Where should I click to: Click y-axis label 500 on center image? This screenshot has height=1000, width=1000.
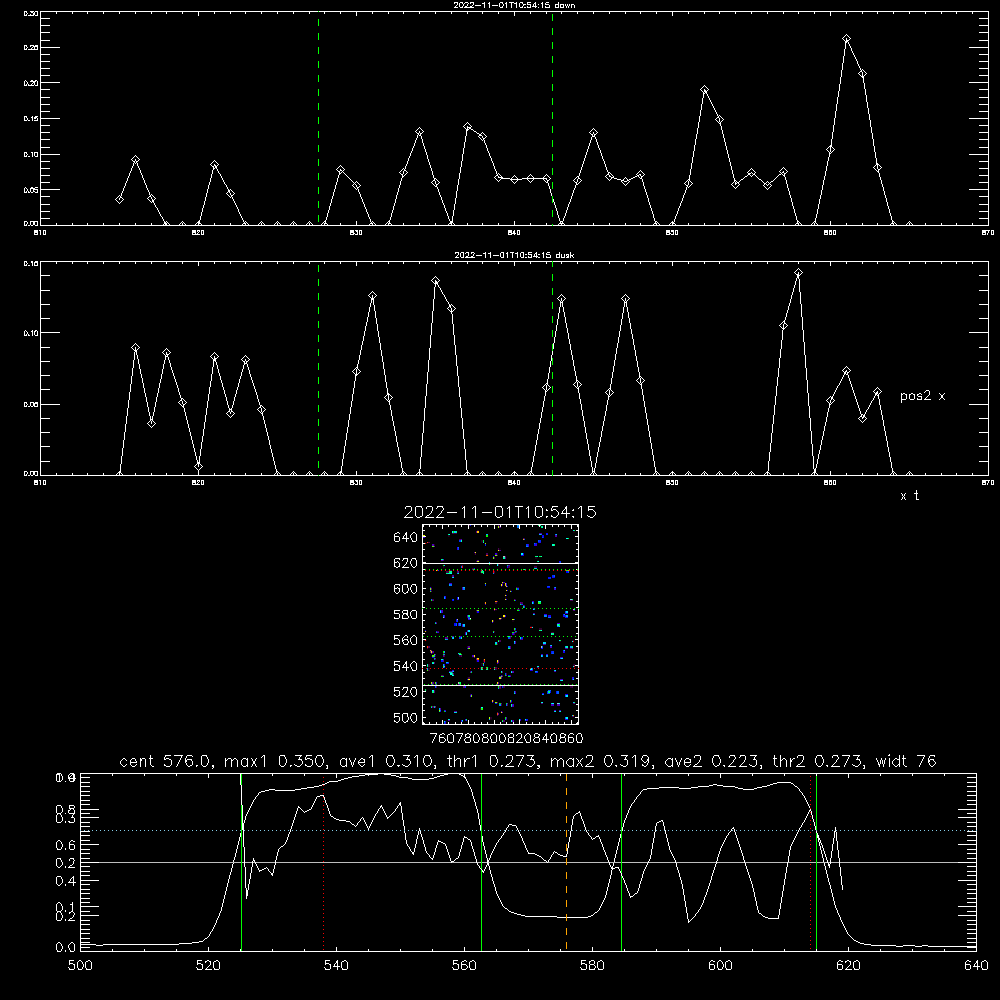click(405, 717)
